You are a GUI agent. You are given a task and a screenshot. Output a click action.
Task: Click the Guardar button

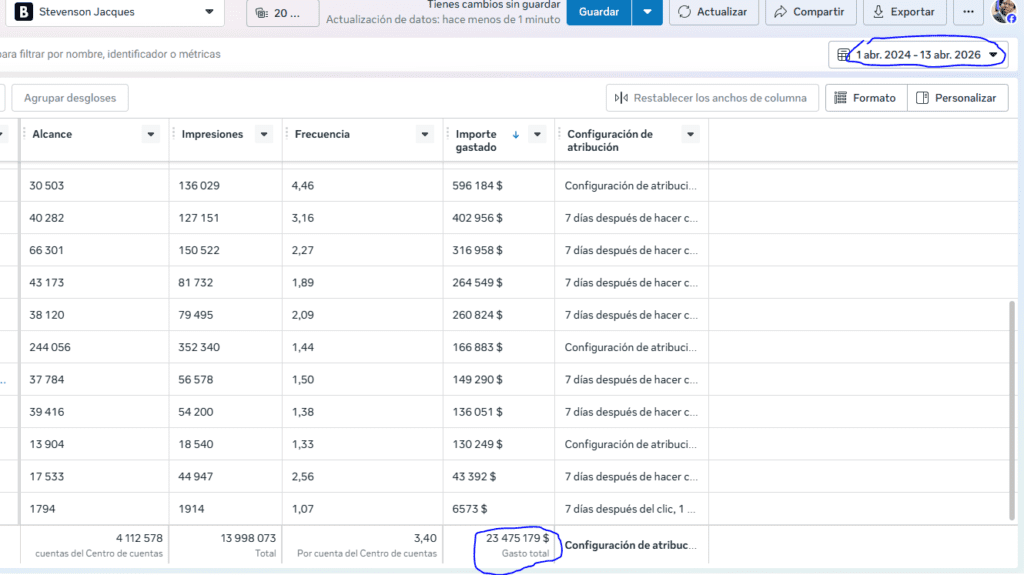click(x=599, y=12)
